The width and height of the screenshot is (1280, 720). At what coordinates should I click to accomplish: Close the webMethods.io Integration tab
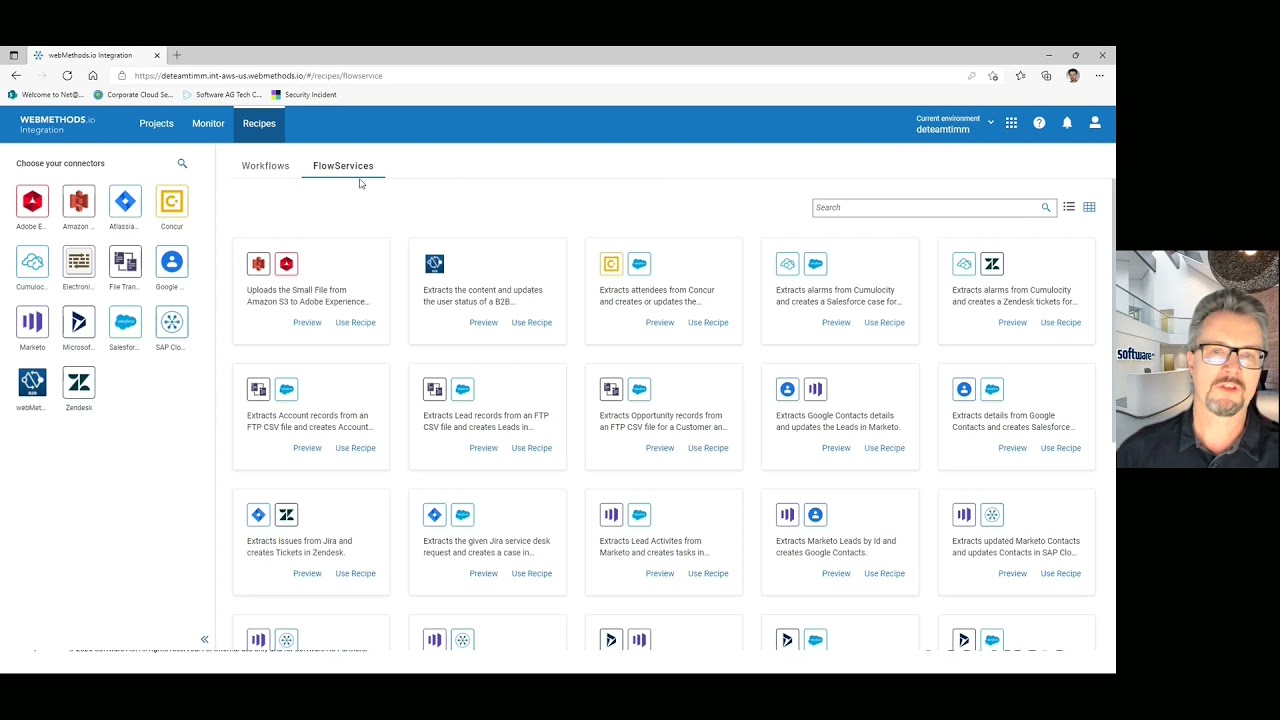coord(156,55)
